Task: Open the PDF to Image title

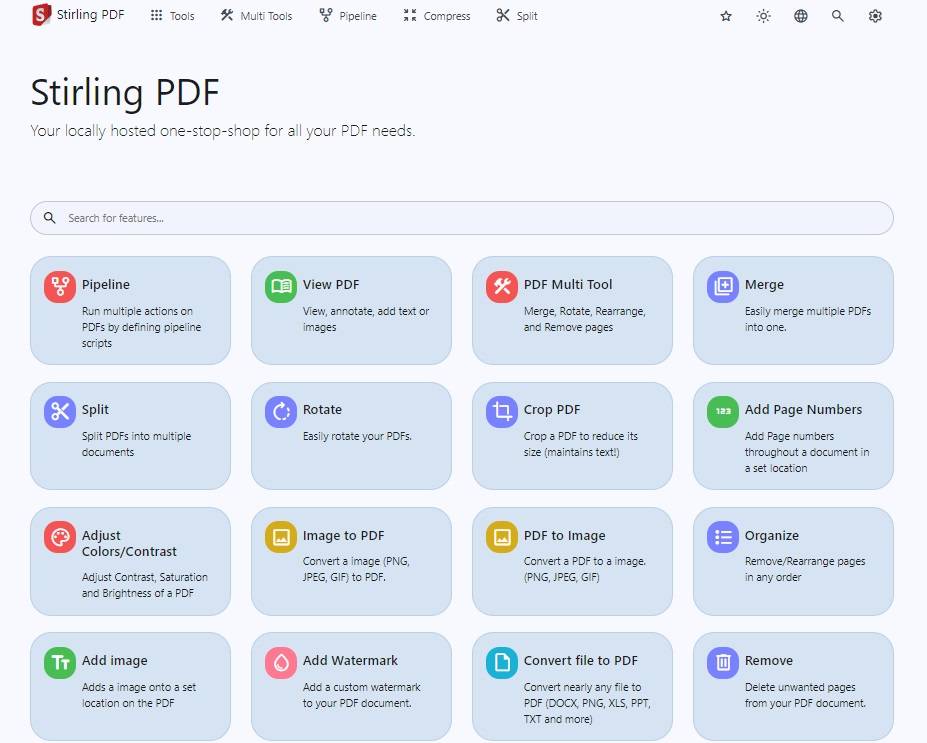Action: [x=565, y=536]
